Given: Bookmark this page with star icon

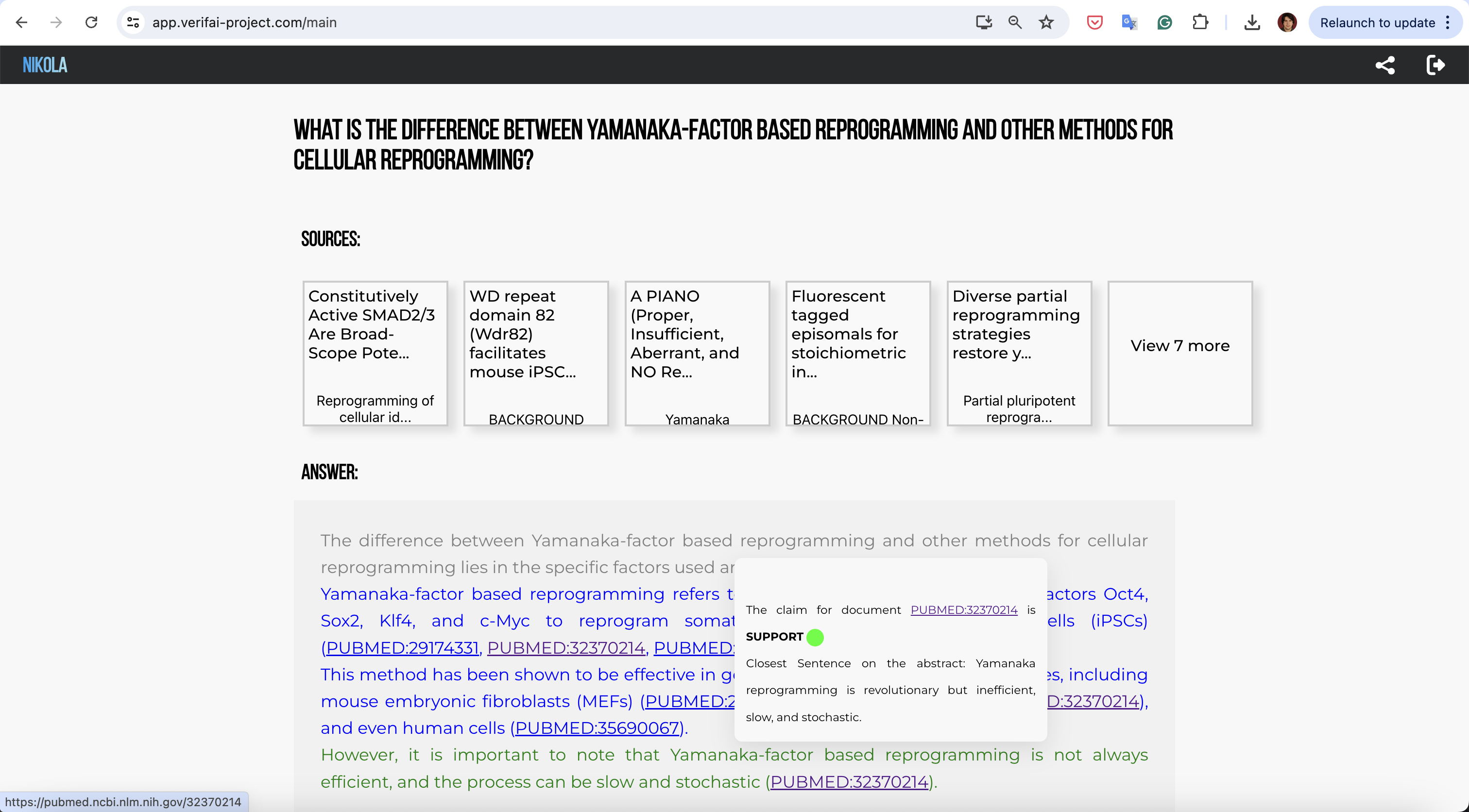Looking at the screenshot, I should [x=1046, y=23].
